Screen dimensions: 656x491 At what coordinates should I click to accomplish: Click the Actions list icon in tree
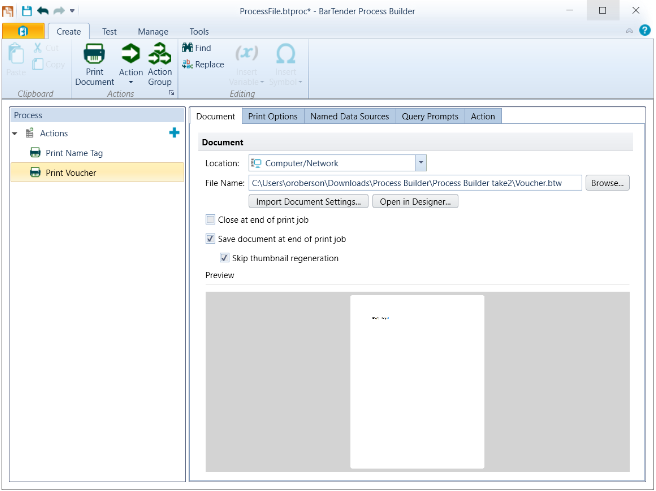pyautogui.click(x=29, y=133)
